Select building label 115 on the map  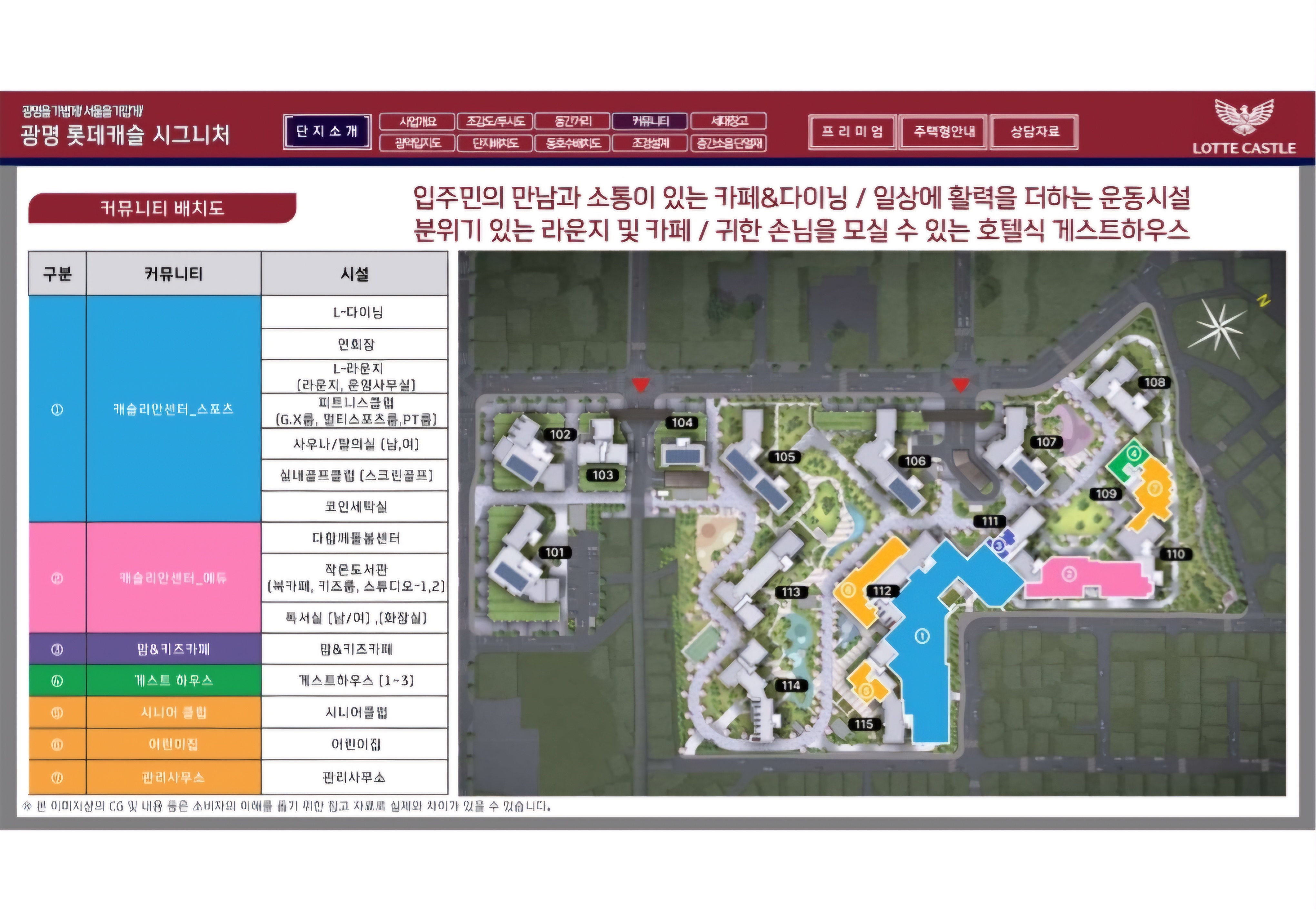[864, 724]
